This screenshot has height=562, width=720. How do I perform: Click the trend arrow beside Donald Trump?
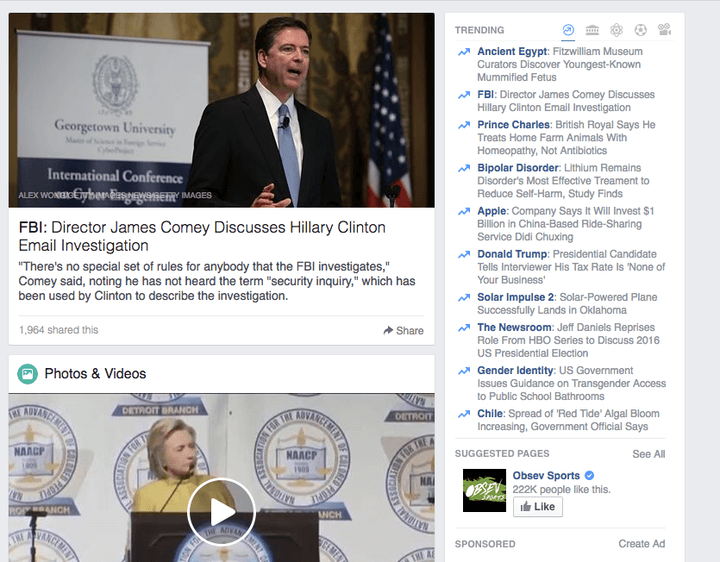click(x=464, y=254)
